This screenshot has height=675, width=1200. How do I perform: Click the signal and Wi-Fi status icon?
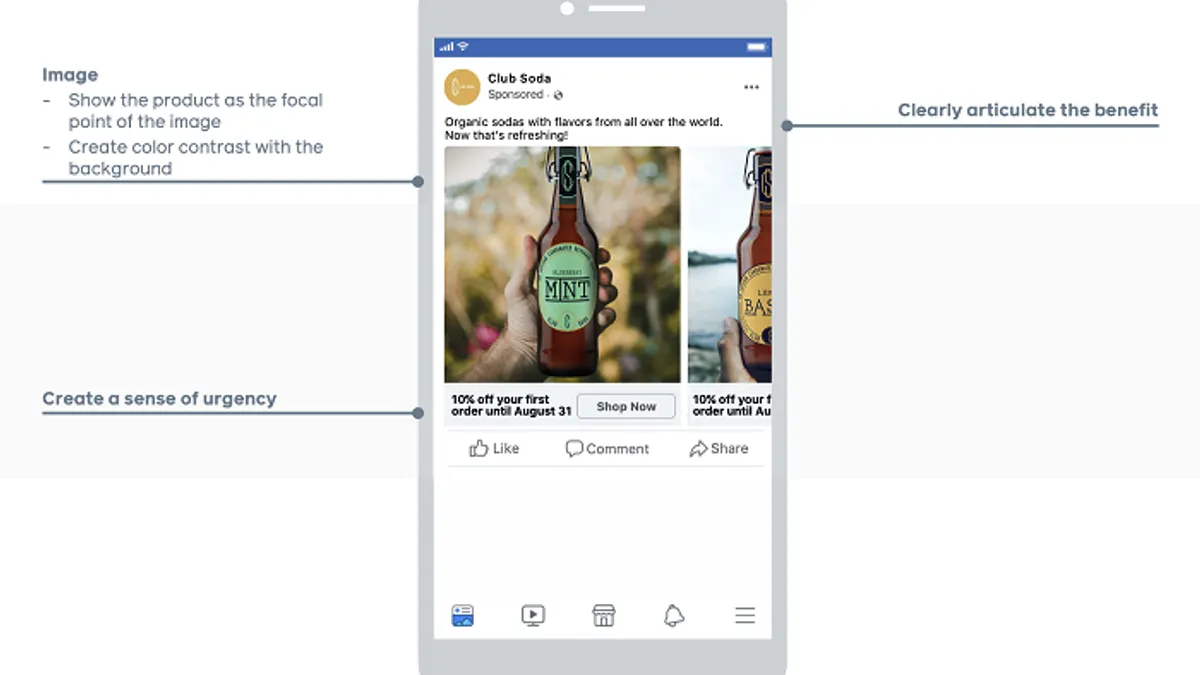[454, 47]
